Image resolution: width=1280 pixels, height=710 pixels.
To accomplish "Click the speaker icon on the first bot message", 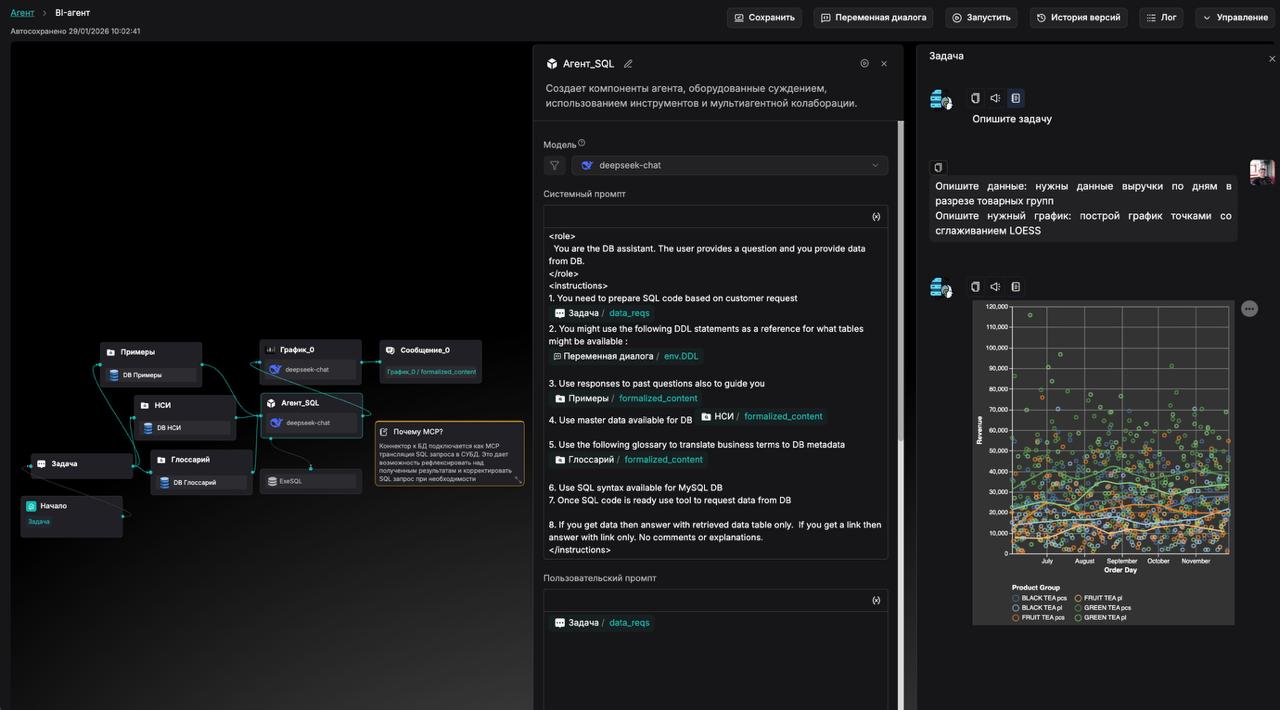I will pyautogui.click(x=995, y=98).
